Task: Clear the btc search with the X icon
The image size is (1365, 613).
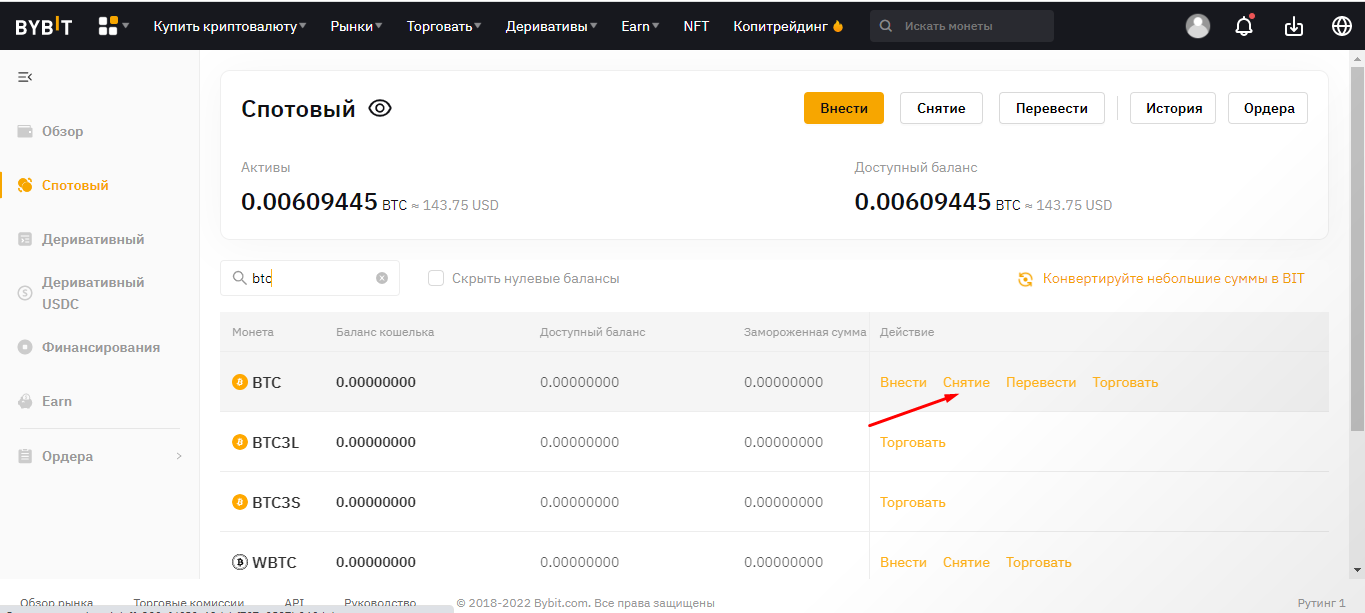Action: (382, 278)
